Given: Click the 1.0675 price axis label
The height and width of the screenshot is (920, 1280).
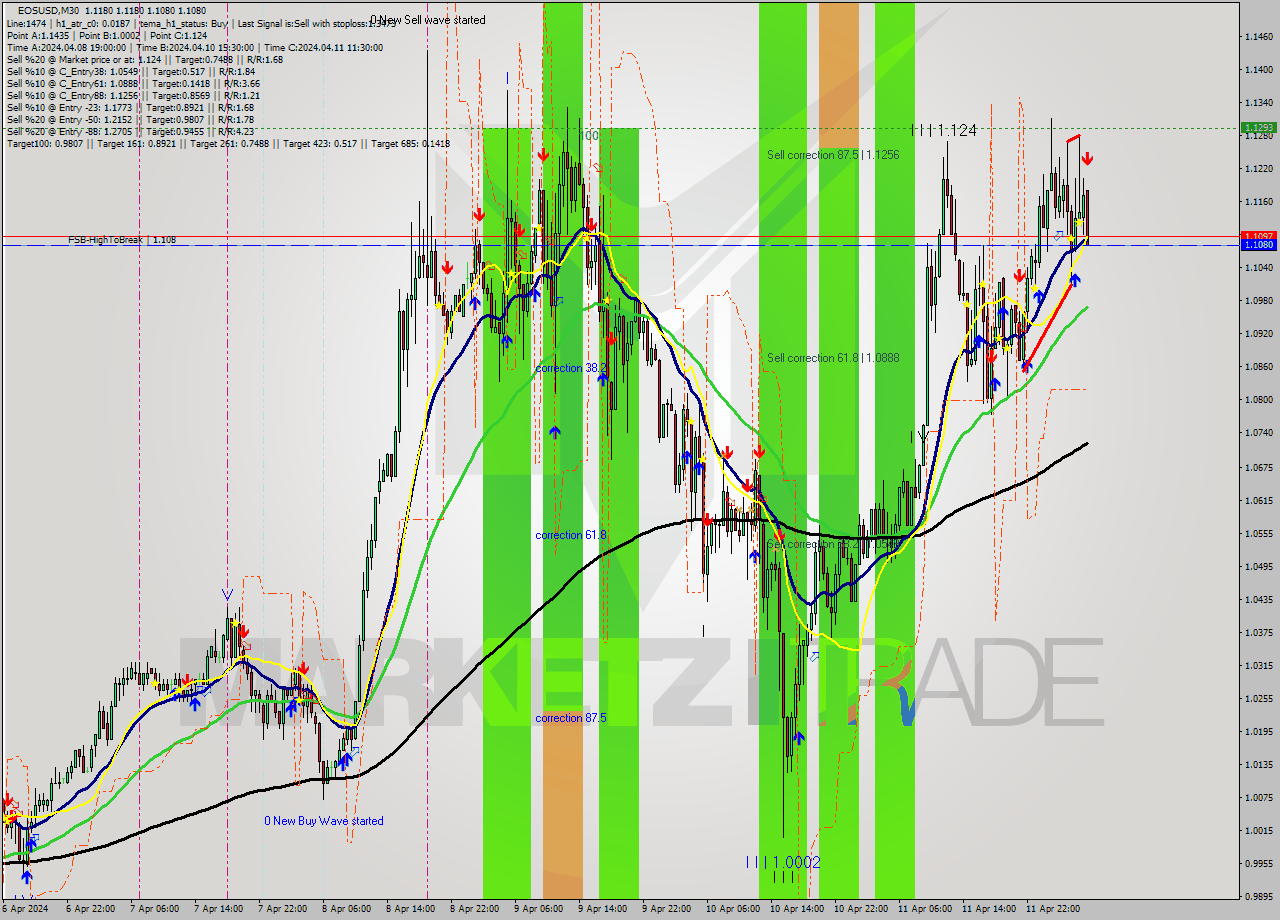Looking at the screenshot, I should [1258, 467].
